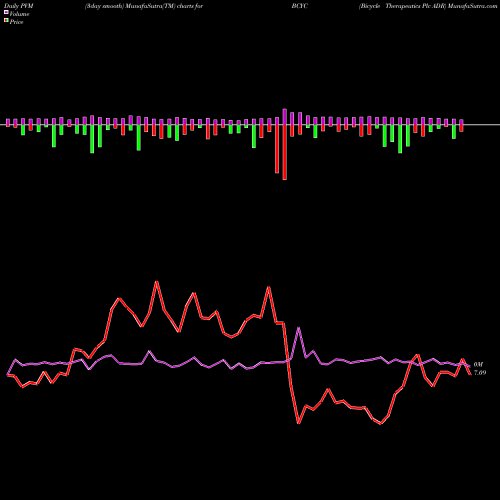This screenshot has width=500, height=500.
Task: Click the 'Bicycle Therapeutics Plc ADR' heading text
Action: (x=402, y=6)
